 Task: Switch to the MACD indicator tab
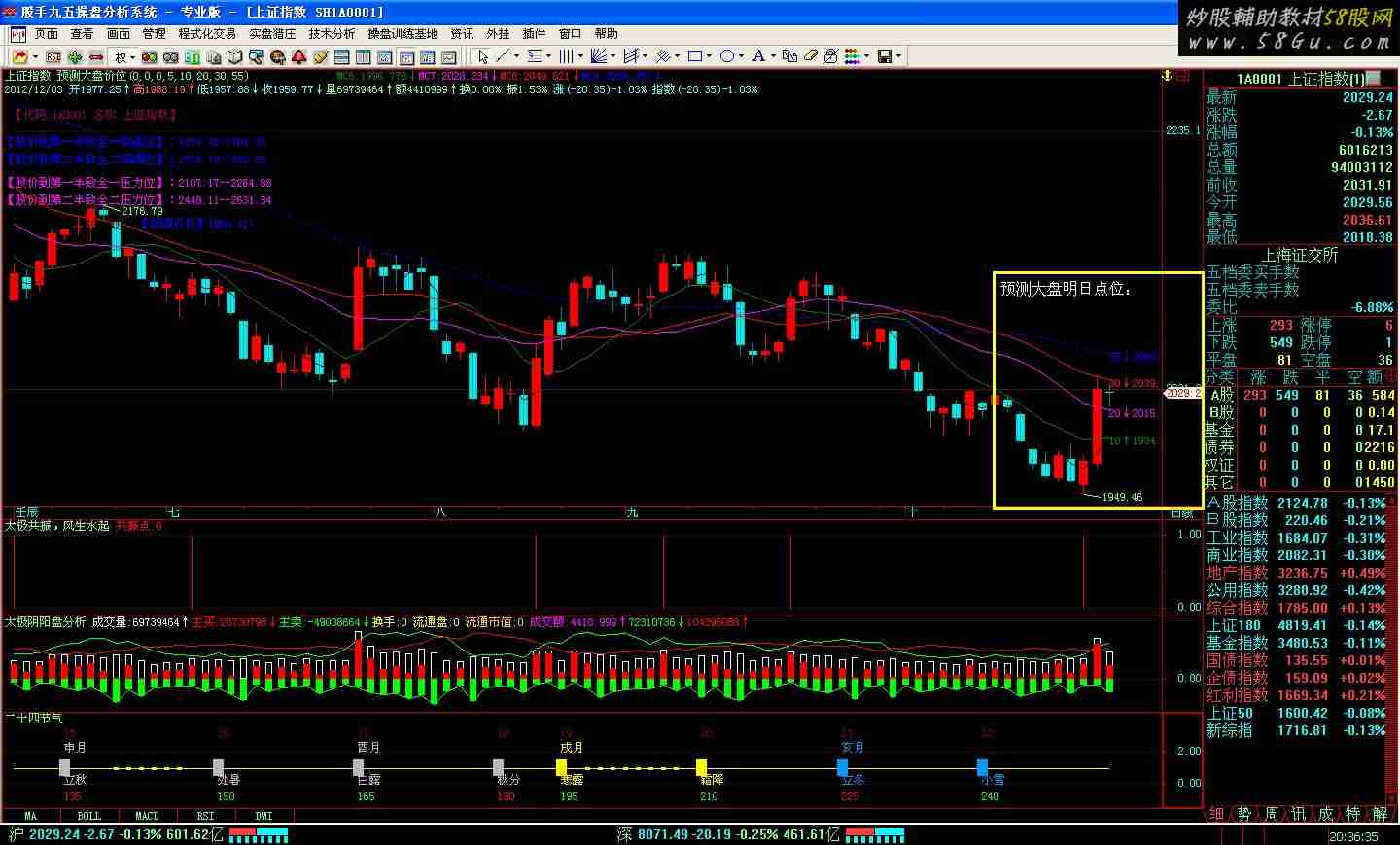coord(147,815)
